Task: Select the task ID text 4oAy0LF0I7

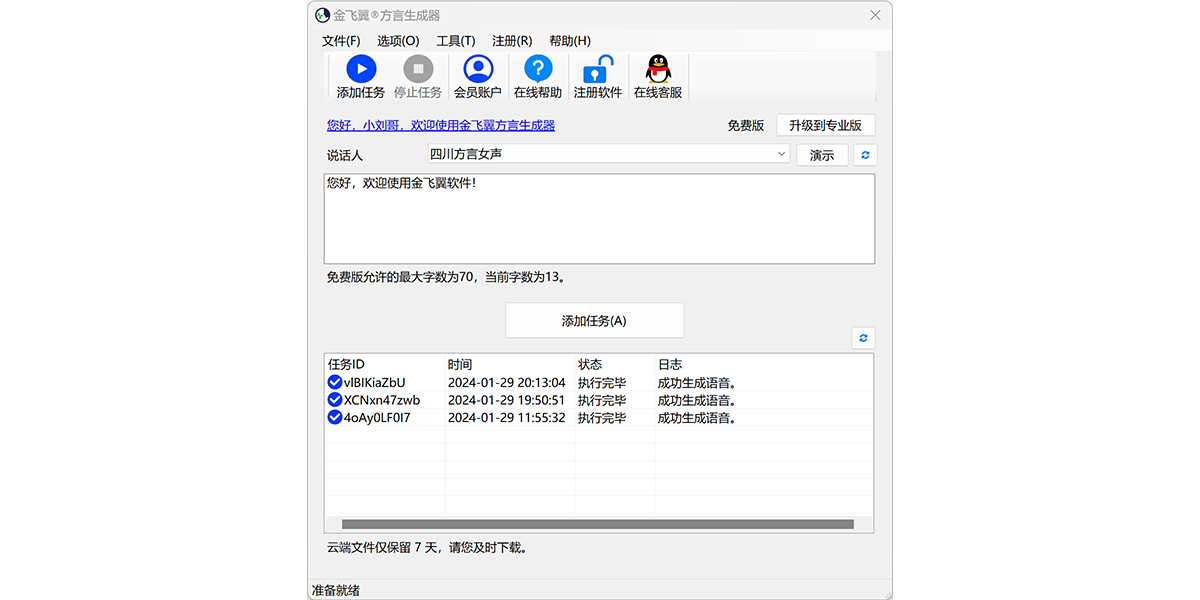Action: (x=377, y=418)
